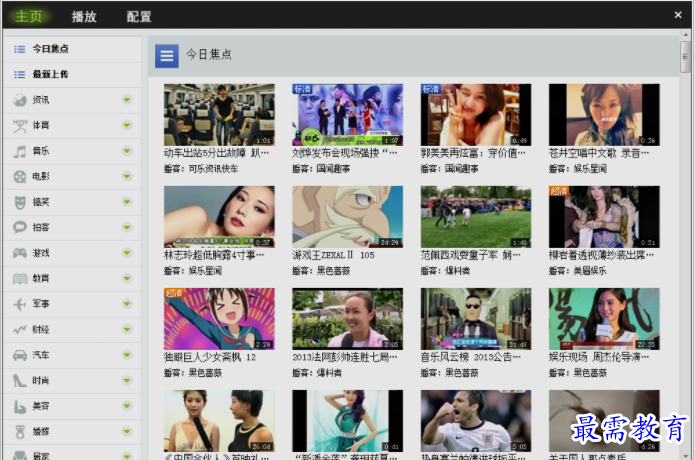Click the 电影 film reel icon
The width and height of the screenshot is (695, 460).
pyautogui.click(x=20, y=177)
